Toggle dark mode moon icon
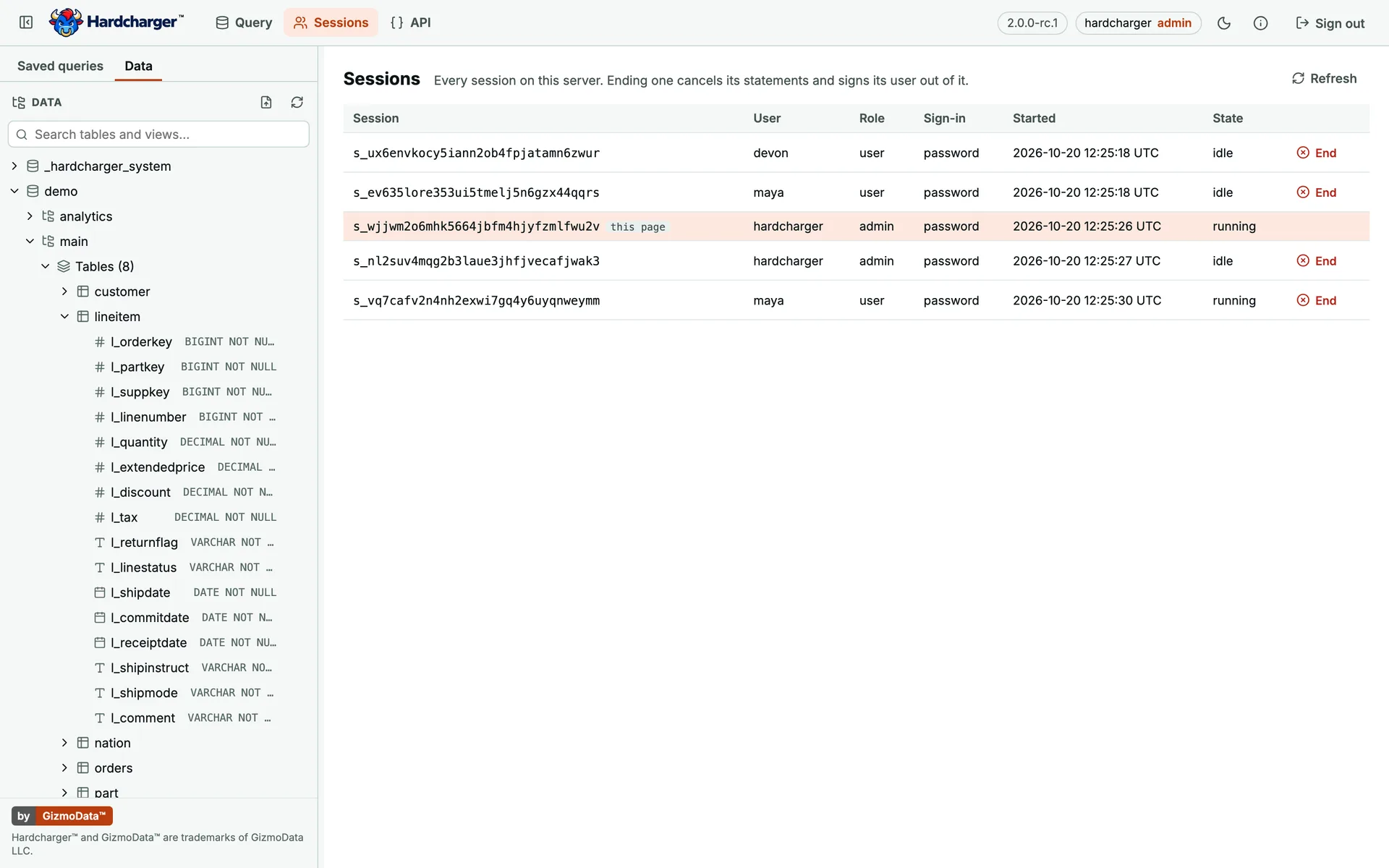Screen dimensions: 1389x868 [x=1224, y=23]
